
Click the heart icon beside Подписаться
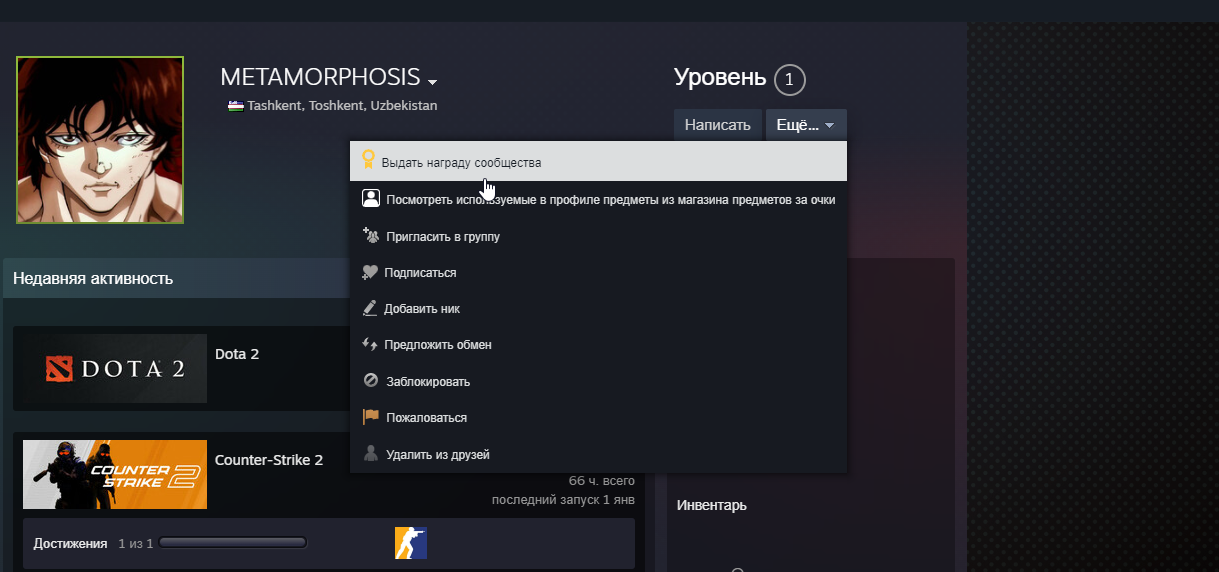369,272
